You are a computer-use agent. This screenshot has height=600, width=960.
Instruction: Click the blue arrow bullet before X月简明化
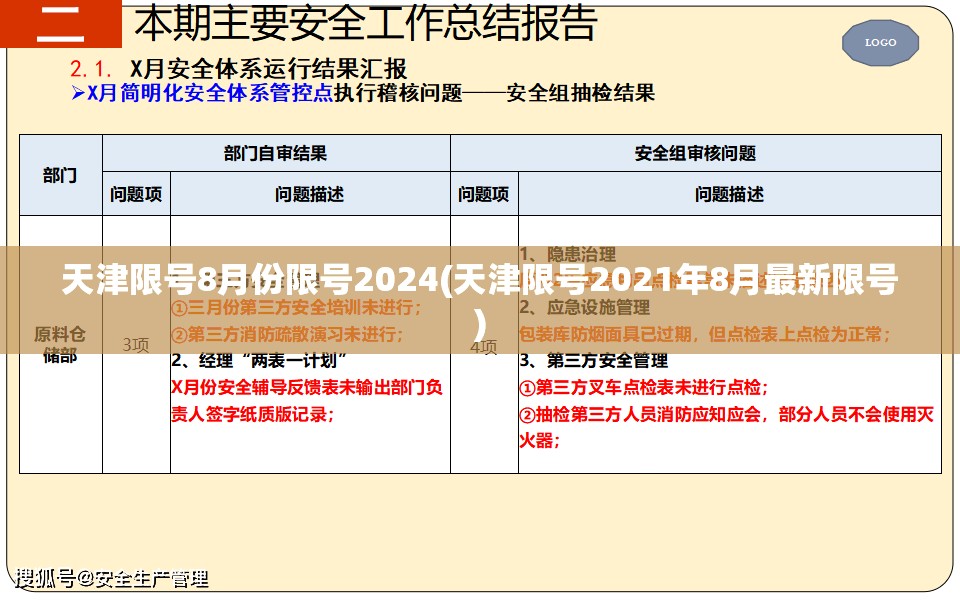[x=78, y=93]
